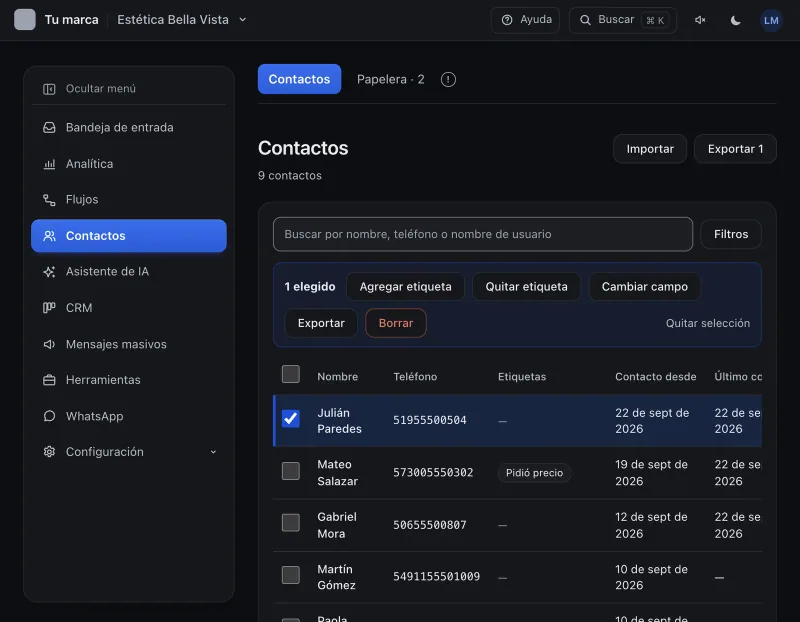Viewport: 800px width, 622px height.
Task: Click the CRM kanban icon
Action: (x=49, y=308)
